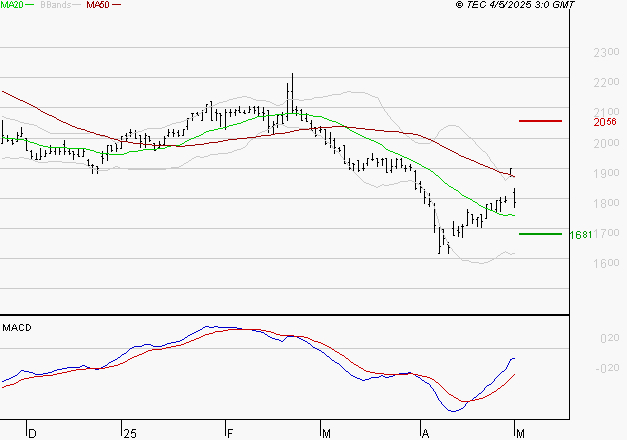Click the 2300 price axis label
This screenshot has height=440, width=627.
pyautogui.click(x=606, y=52)
